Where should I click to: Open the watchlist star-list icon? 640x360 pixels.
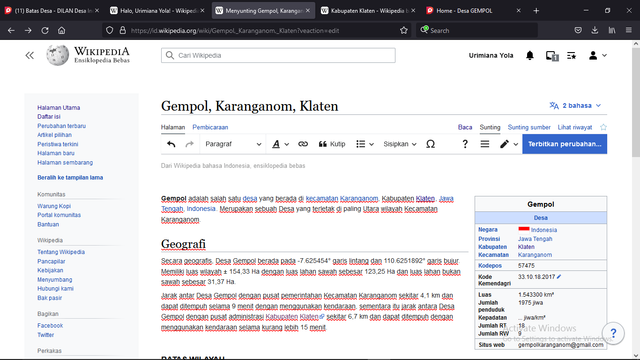pyautogui.click(x=571, y=56)
